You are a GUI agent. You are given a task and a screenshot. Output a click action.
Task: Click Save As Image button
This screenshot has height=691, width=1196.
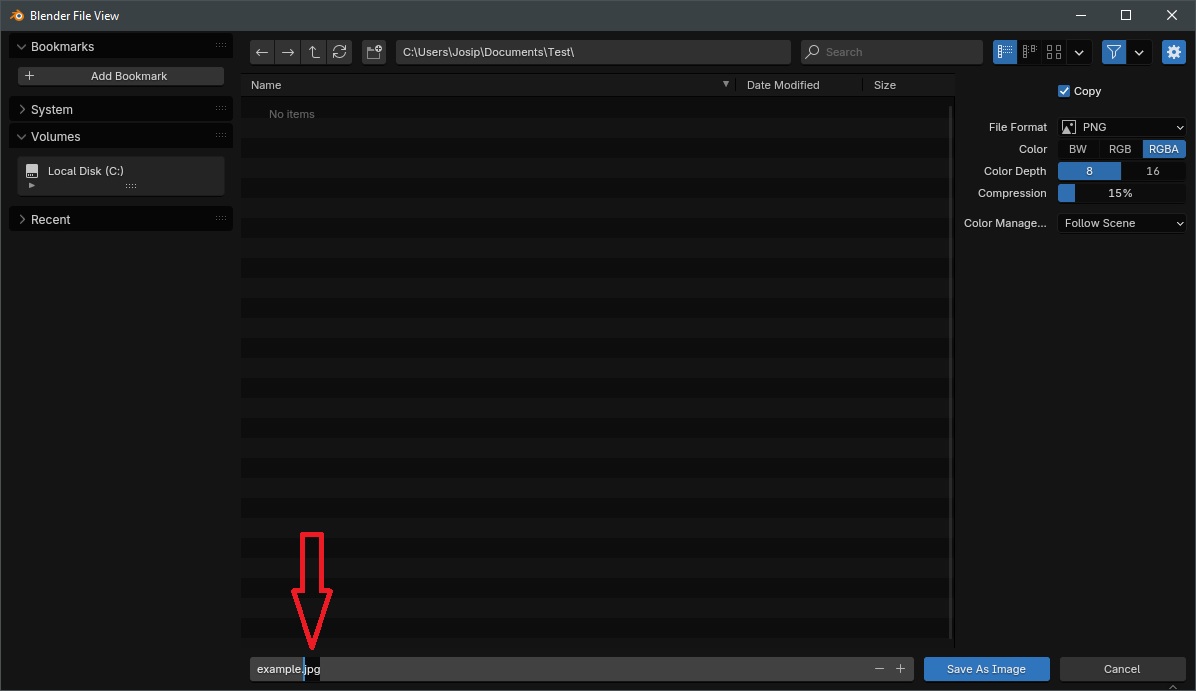[x=986, y=669]
